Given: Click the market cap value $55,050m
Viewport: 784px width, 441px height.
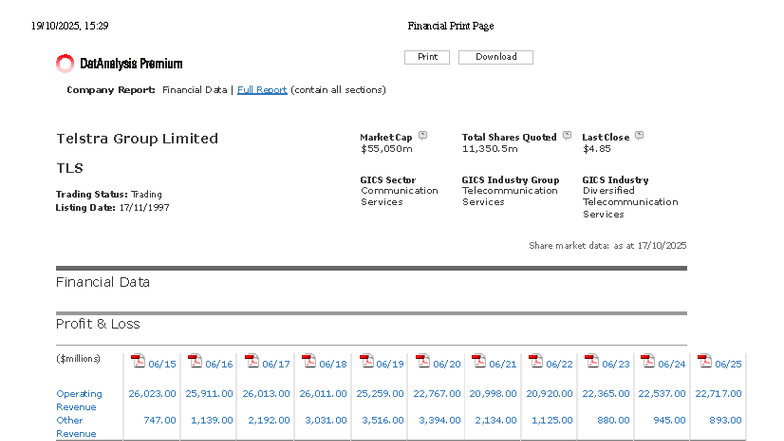Looking at the screenshot, I should pos(386,149).
